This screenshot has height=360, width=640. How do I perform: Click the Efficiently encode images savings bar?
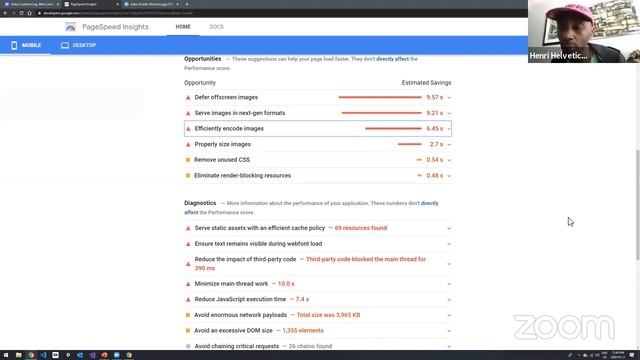click(393, 129)
